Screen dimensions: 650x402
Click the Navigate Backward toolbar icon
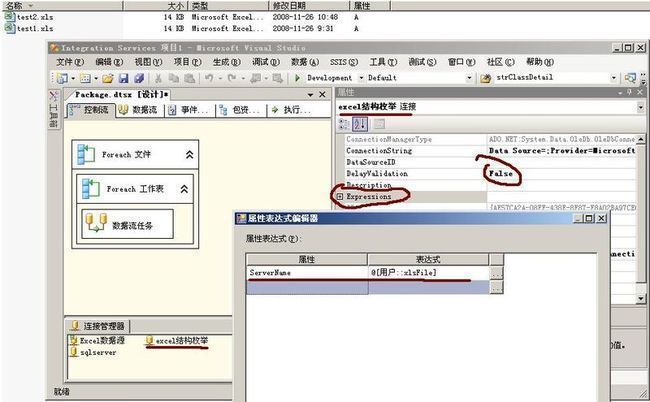256,78
